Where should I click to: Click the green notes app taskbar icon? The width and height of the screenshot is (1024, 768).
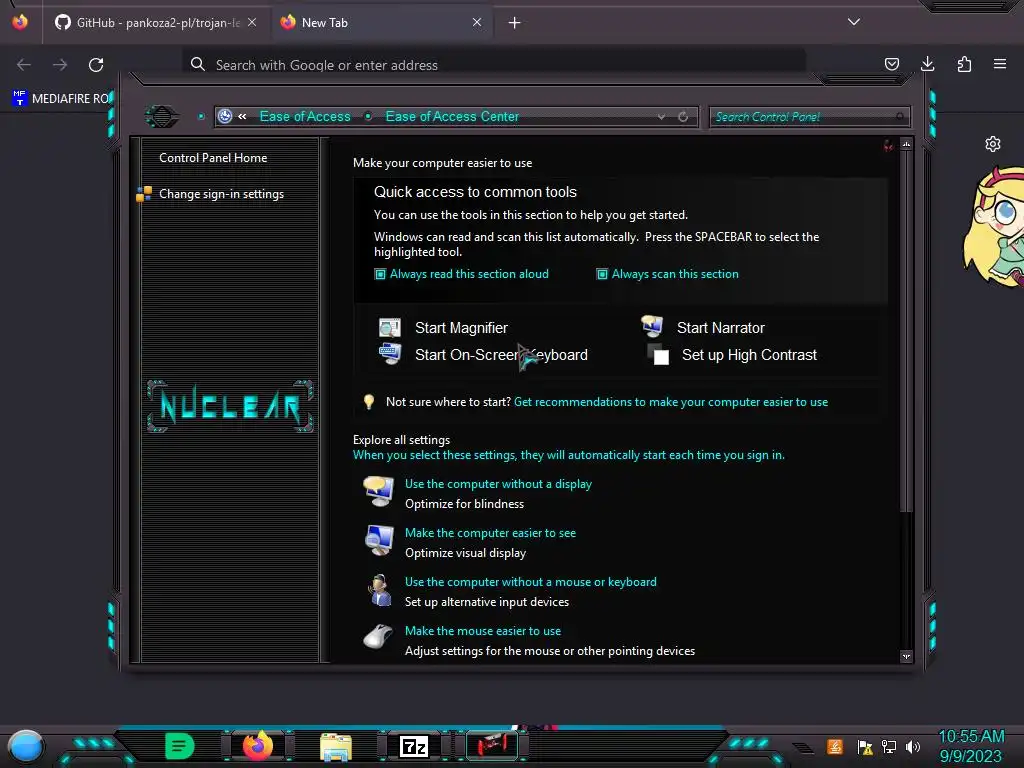pos(179,746)
